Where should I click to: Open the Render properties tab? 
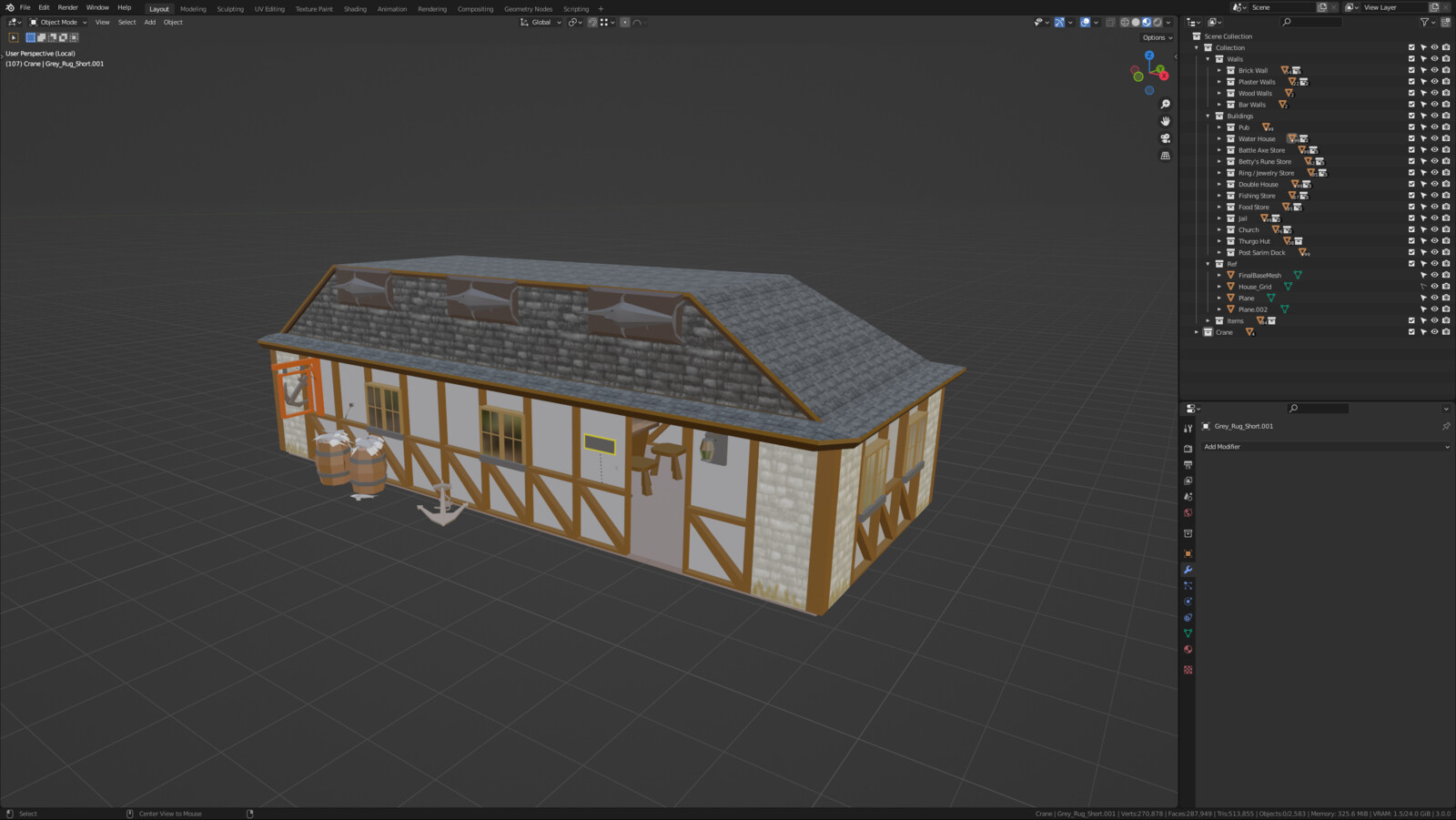point(1188,449)
